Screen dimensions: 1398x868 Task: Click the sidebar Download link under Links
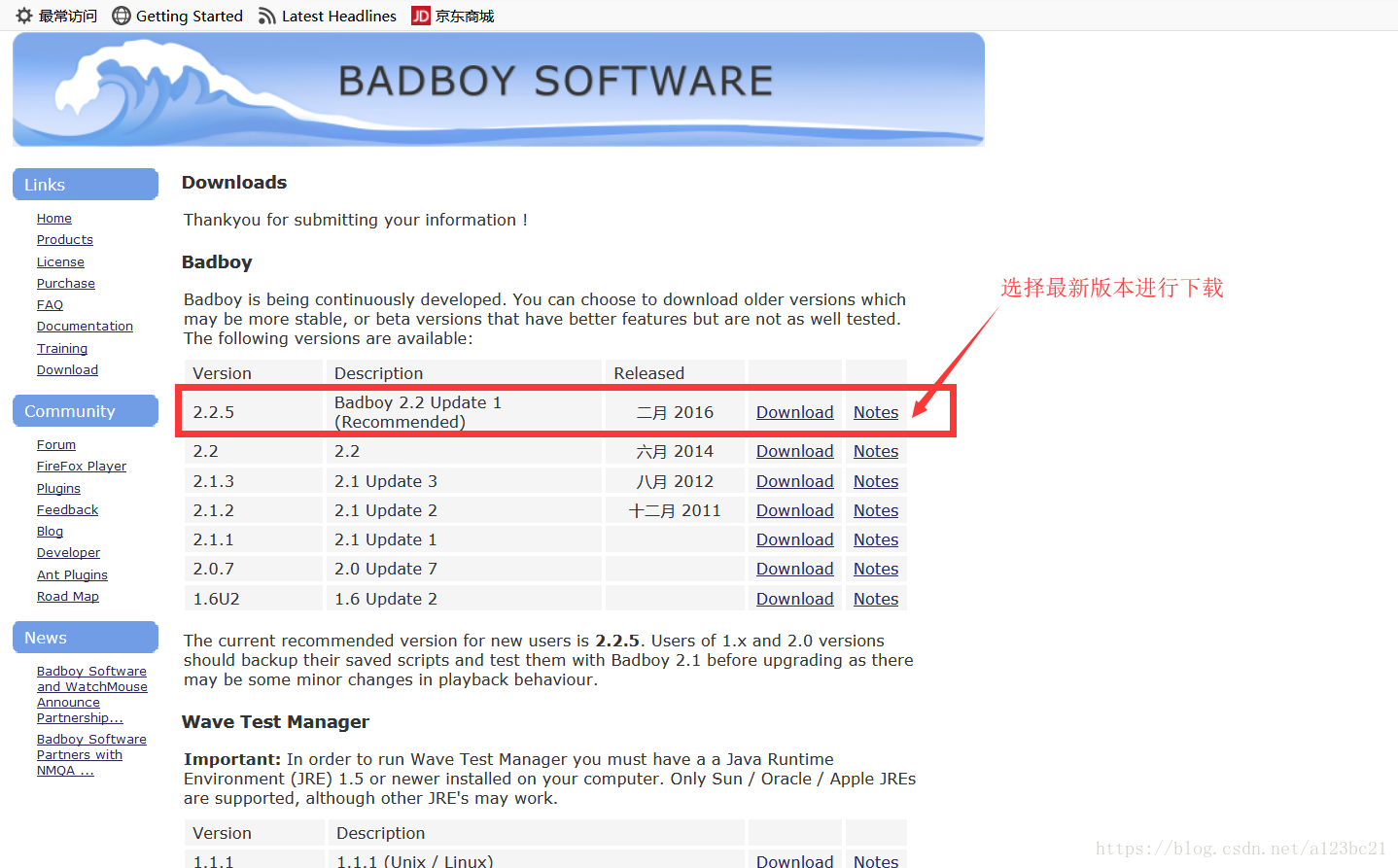(x=67, y=370)
